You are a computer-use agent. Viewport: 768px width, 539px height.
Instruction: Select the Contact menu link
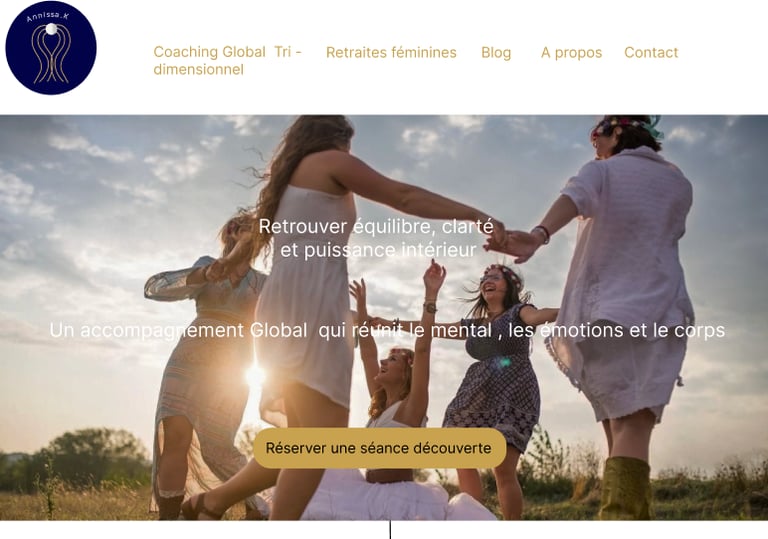tap(651, 52)
